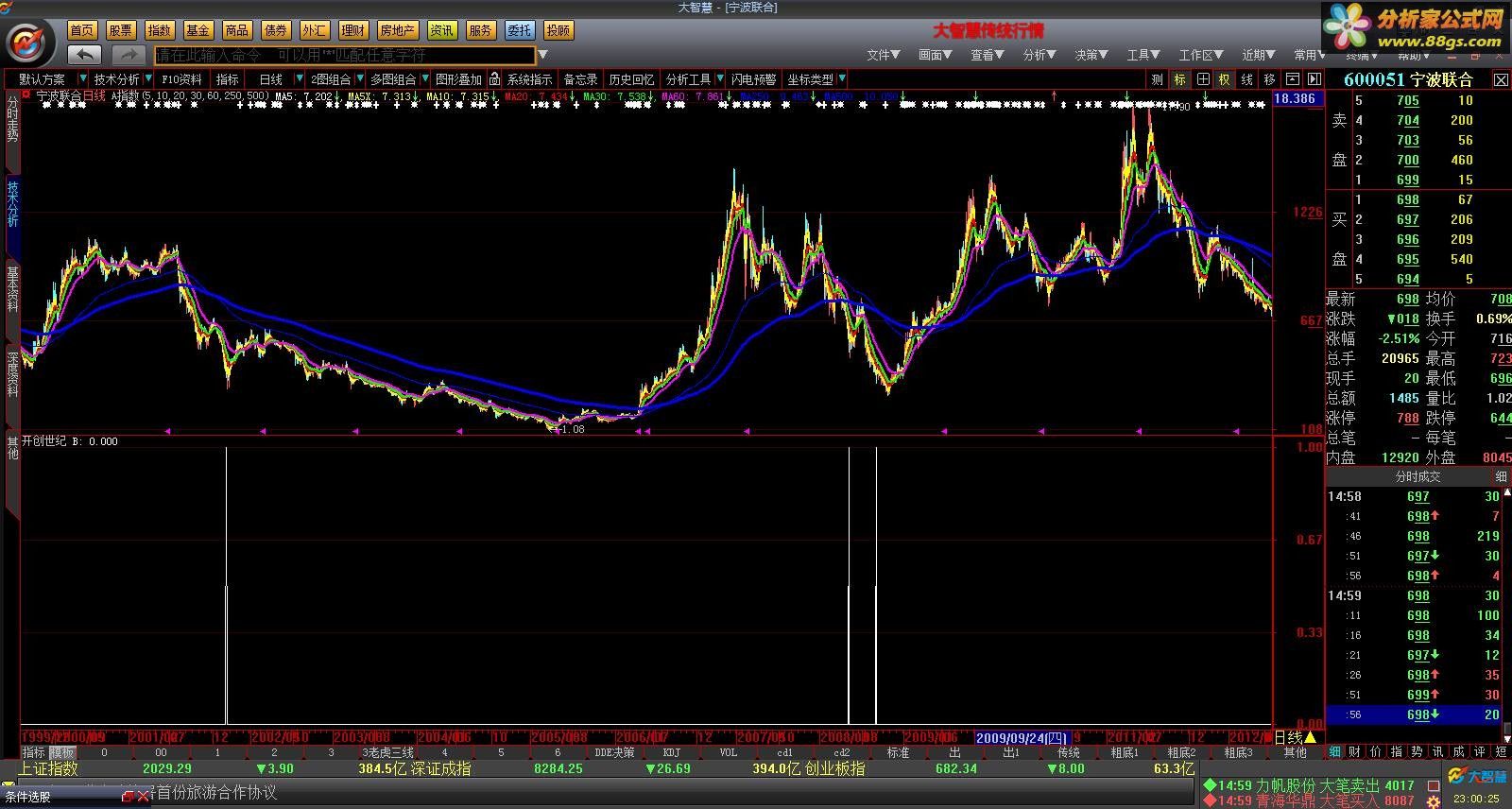
Task: Toggle the 标 marker button
Action: click(1180, 79)
